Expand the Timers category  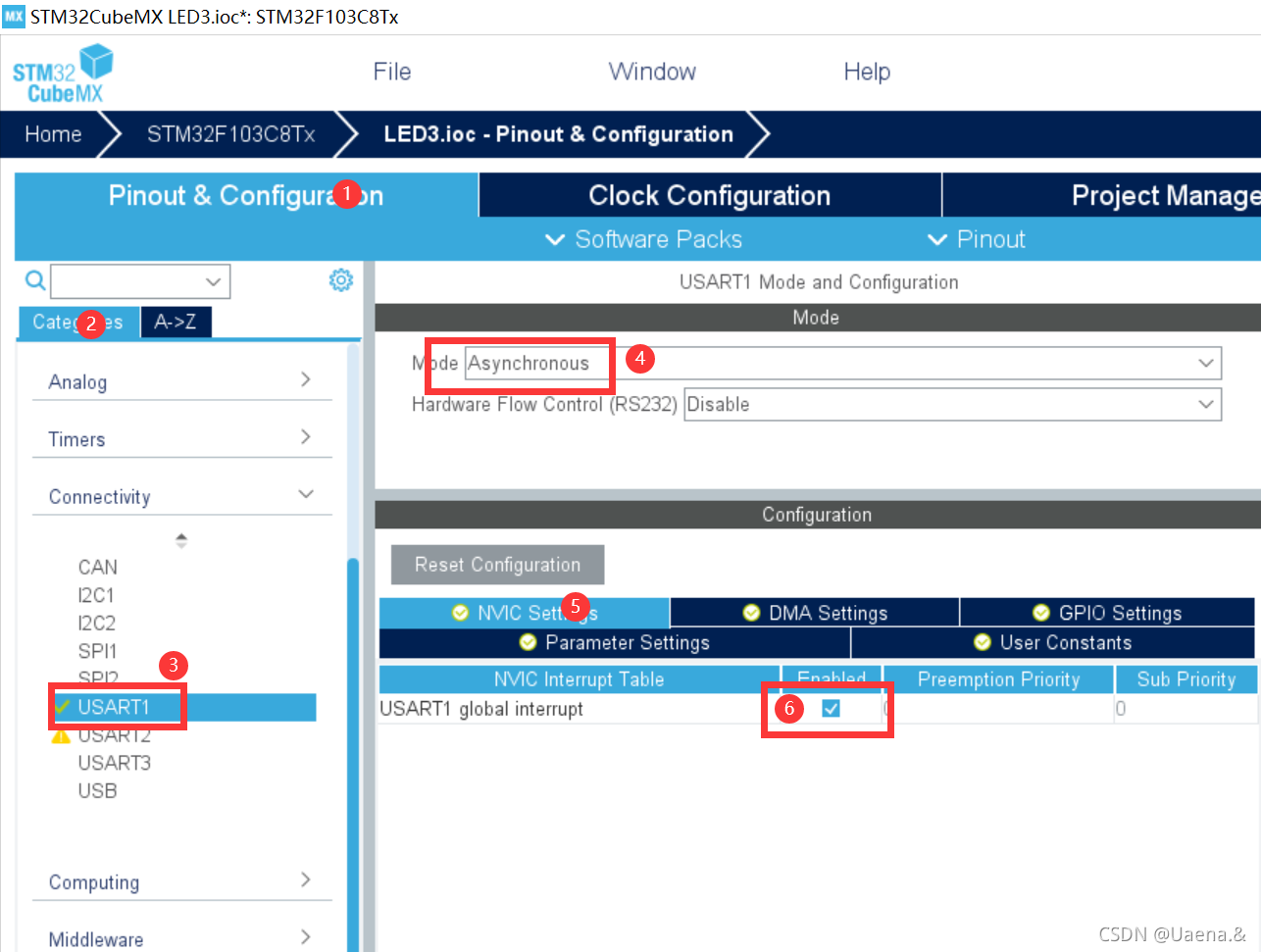click(180, 438)
